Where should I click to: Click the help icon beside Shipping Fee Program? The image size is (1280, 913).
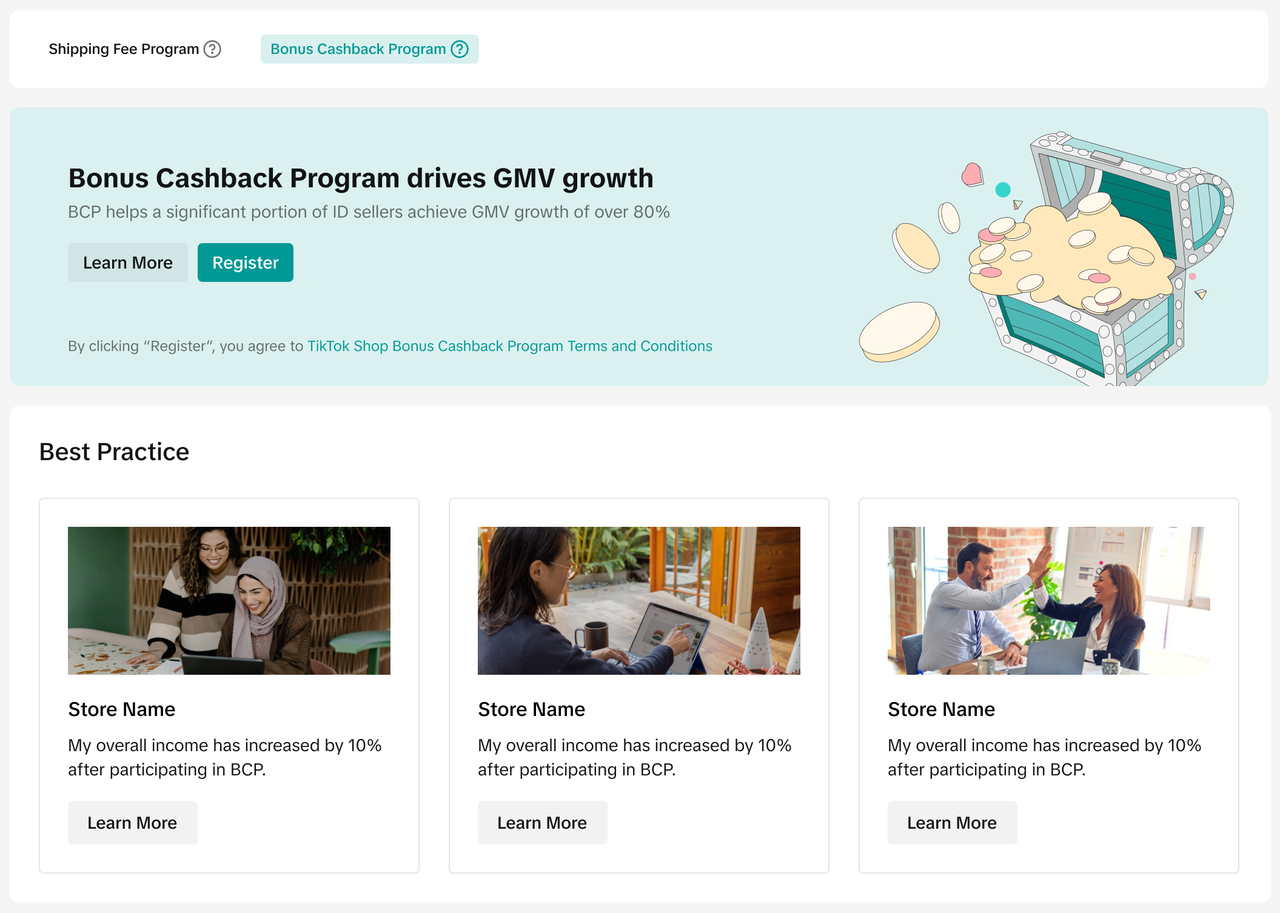(x=212, y=49)
